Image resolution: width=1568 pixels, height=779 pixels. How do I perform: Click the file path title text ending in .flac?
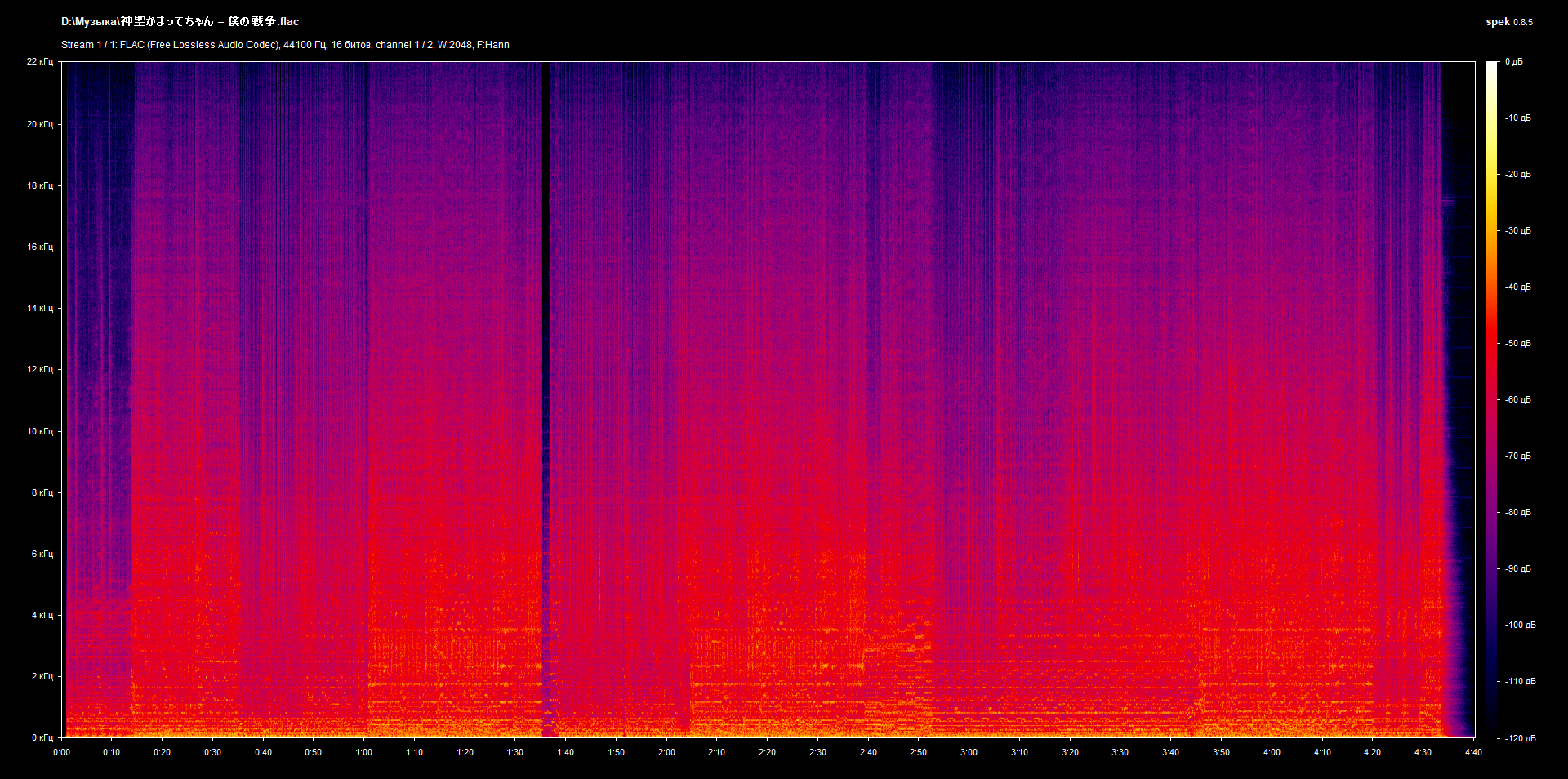(x=180, y=22)
